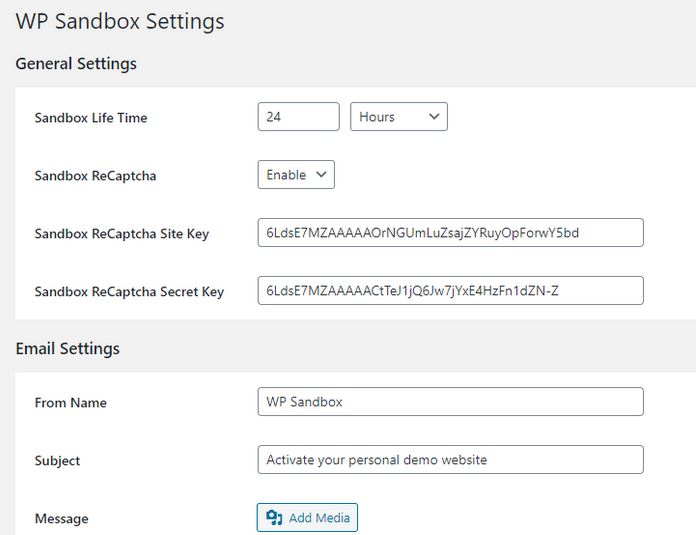Click the Sandbox ReCaptcha Secret Key label
Viewport: 696px width, 535px height.
(129, 292)
